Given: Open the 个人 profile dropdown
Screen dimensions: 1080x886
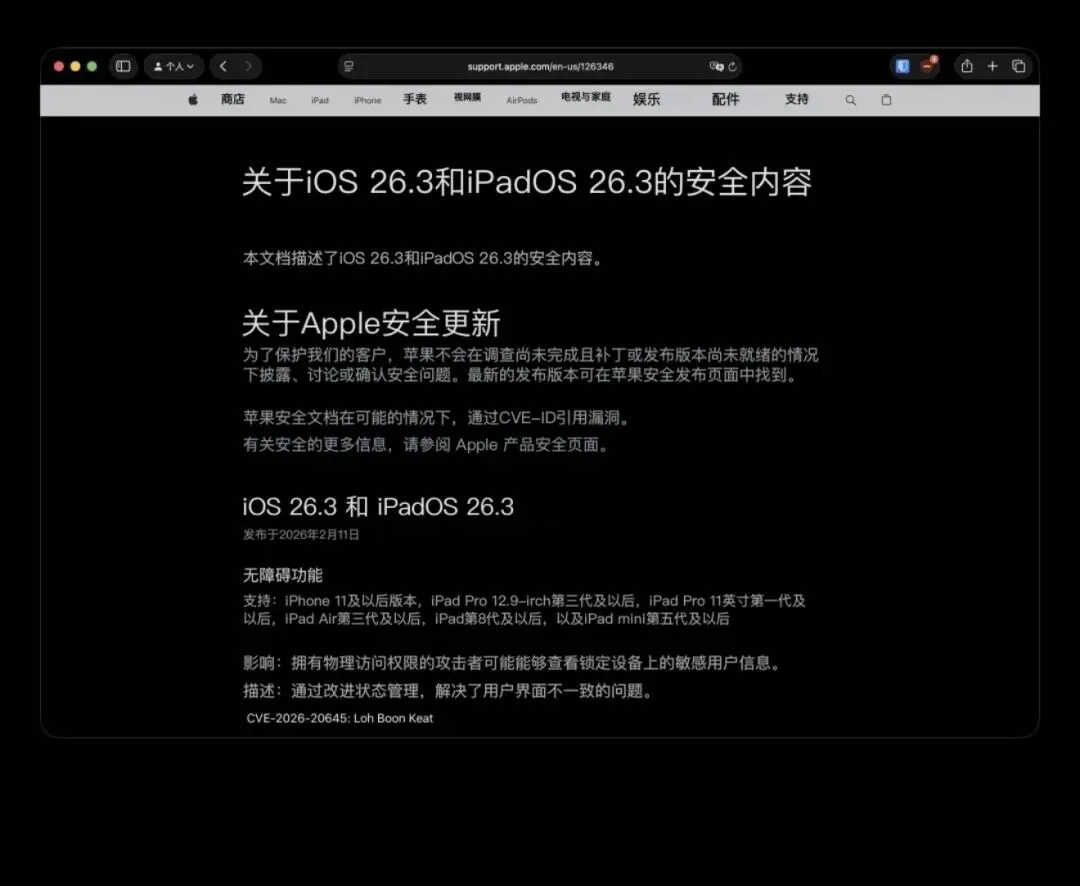Looking at the screenshot, I should [174, 66].
